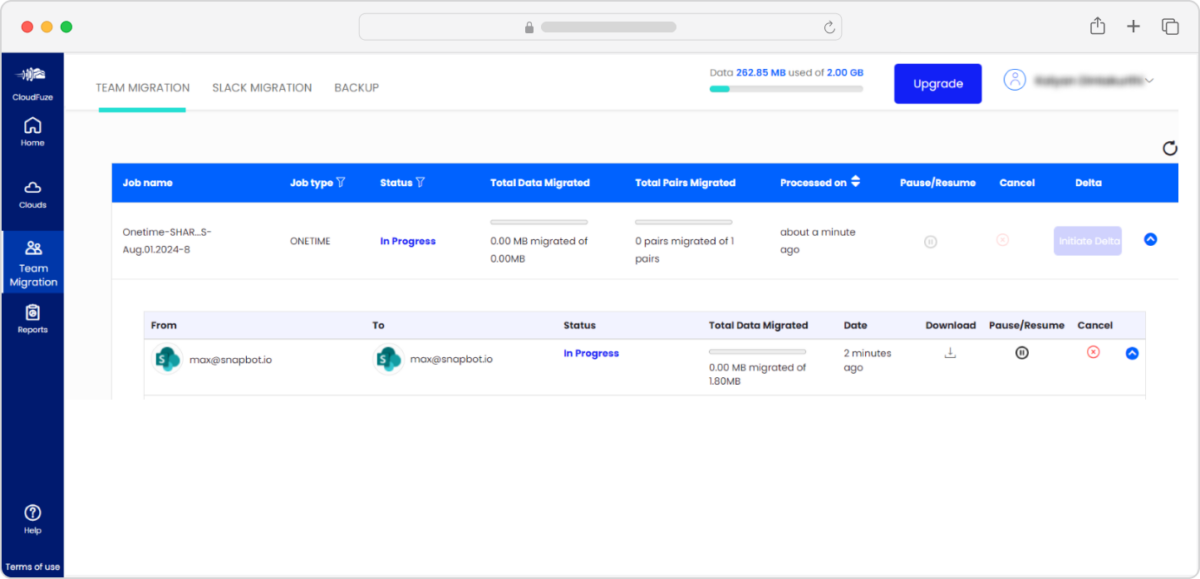Download the migration report for max@snapbot.io
Screen dimensions: 1200x579
(x=950, y=352)
